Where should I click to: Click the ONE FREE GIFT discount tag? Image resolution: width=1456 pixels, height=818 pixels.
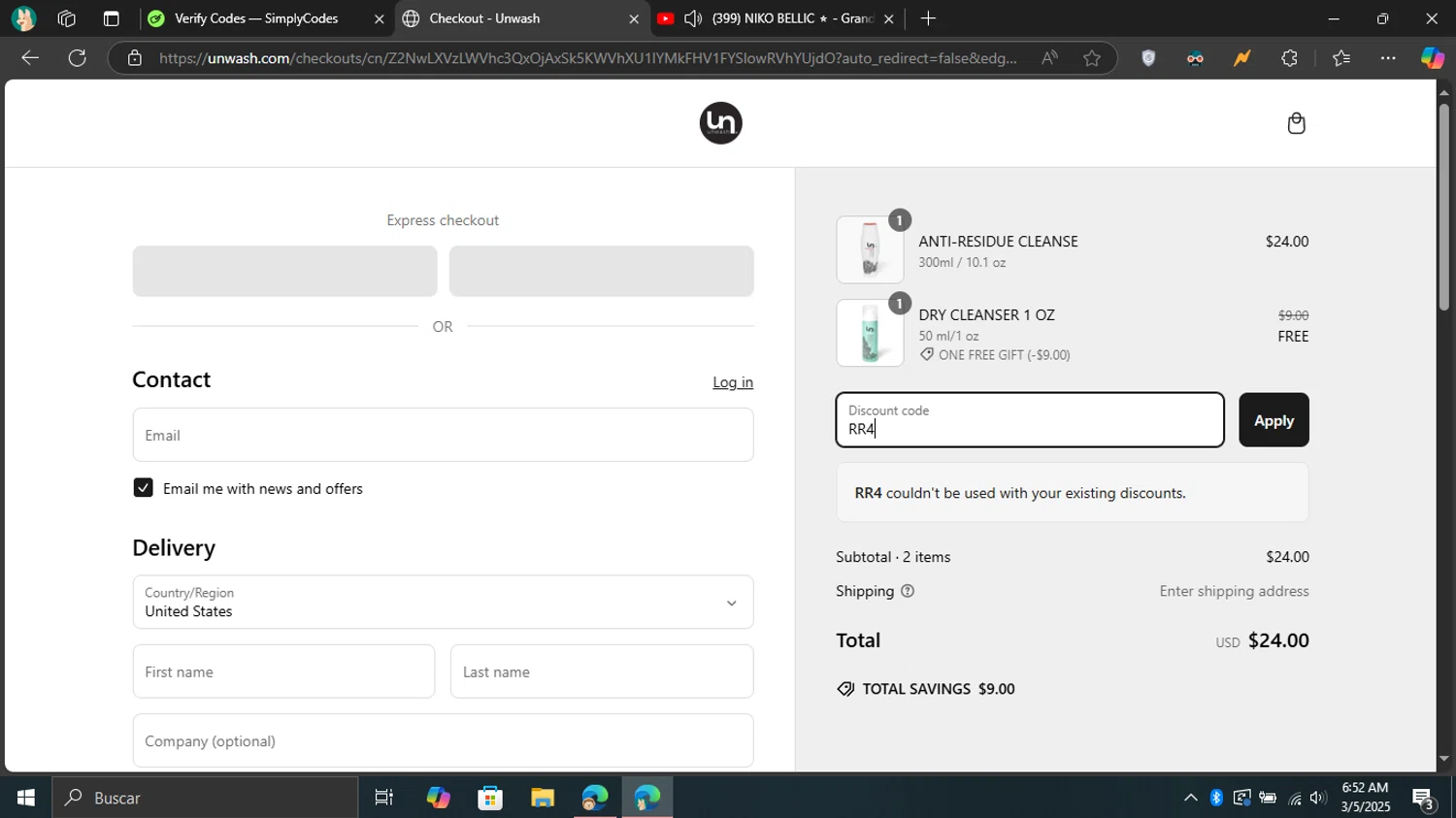point(995,355)
